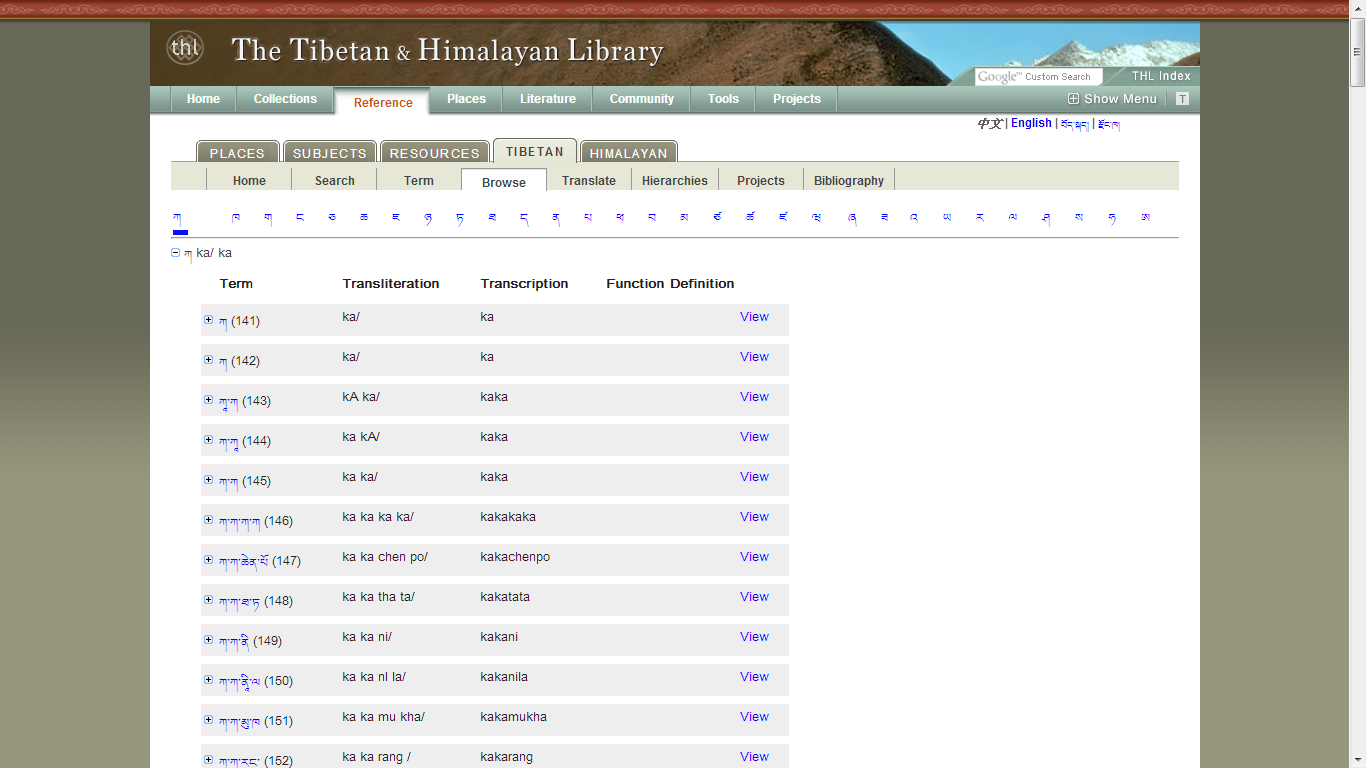
Task: Open the Projects main menu item
Action: 797,99
